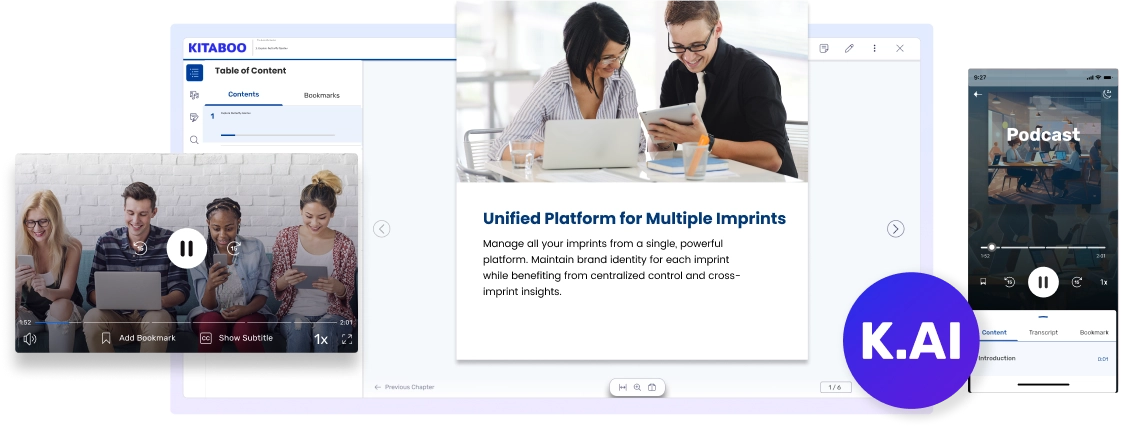Go back with the podcast app arrow
Screen dimensions: 1123x428
point(978,94)
